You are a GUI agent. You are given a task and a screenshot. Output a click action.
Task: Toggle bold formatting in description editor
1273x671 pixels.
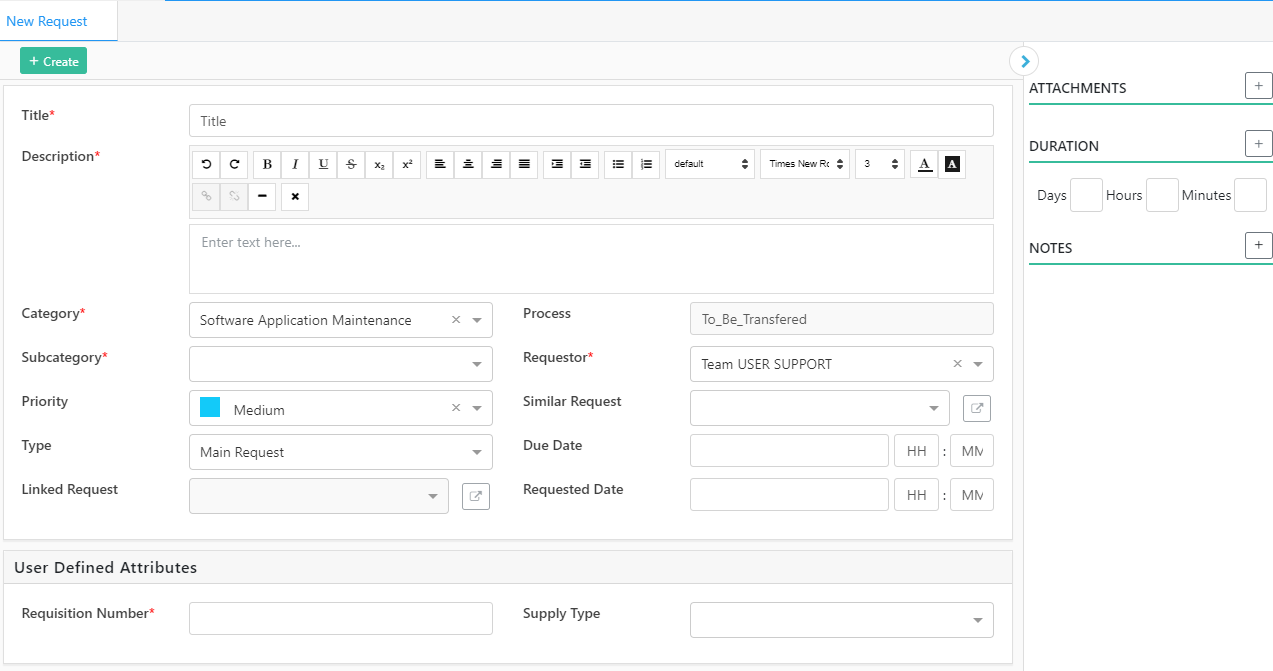(x=267, y=164)
